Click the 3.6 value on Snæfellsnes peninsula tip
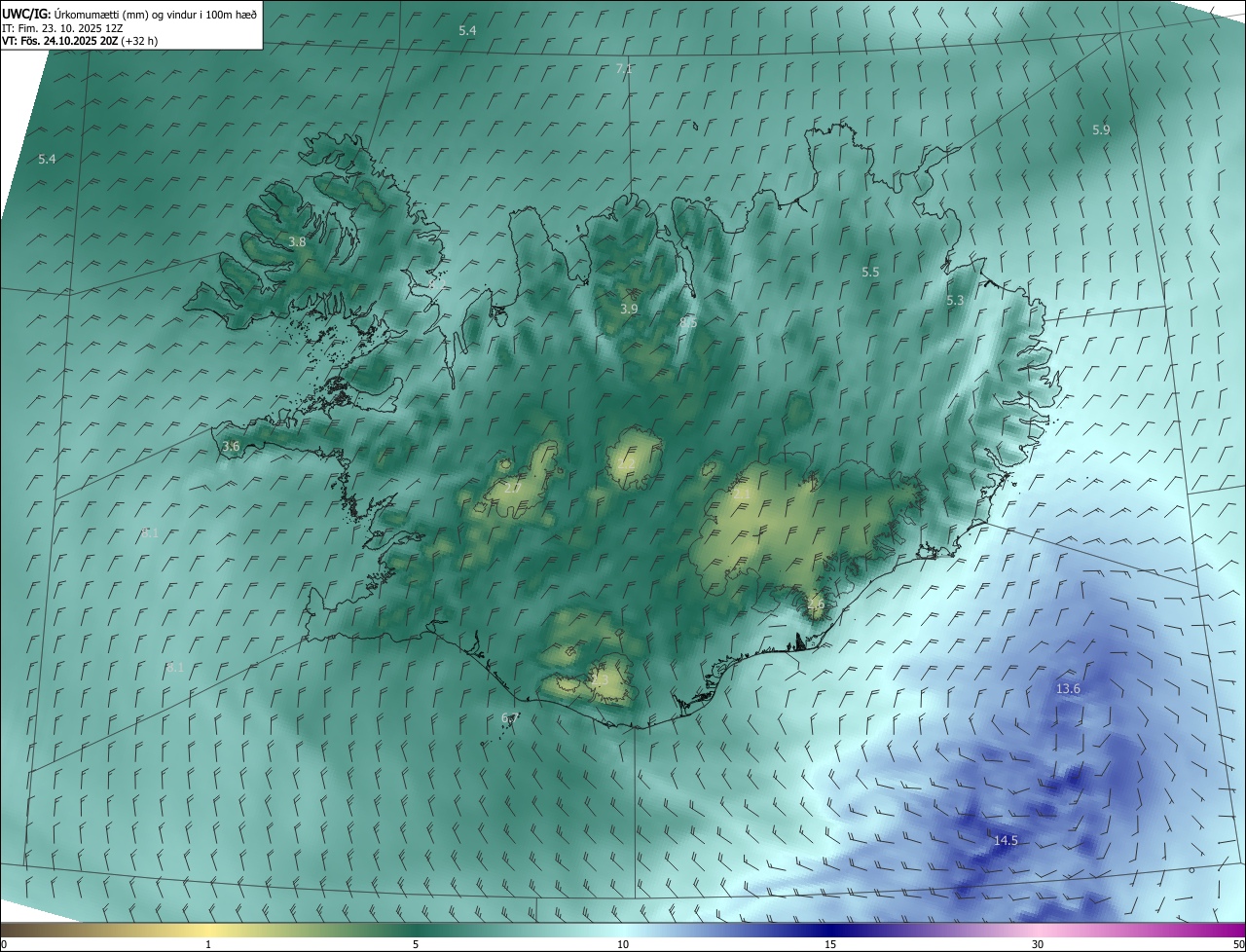The width and height of the screenshot is (1246, 952). click(231, 446)
